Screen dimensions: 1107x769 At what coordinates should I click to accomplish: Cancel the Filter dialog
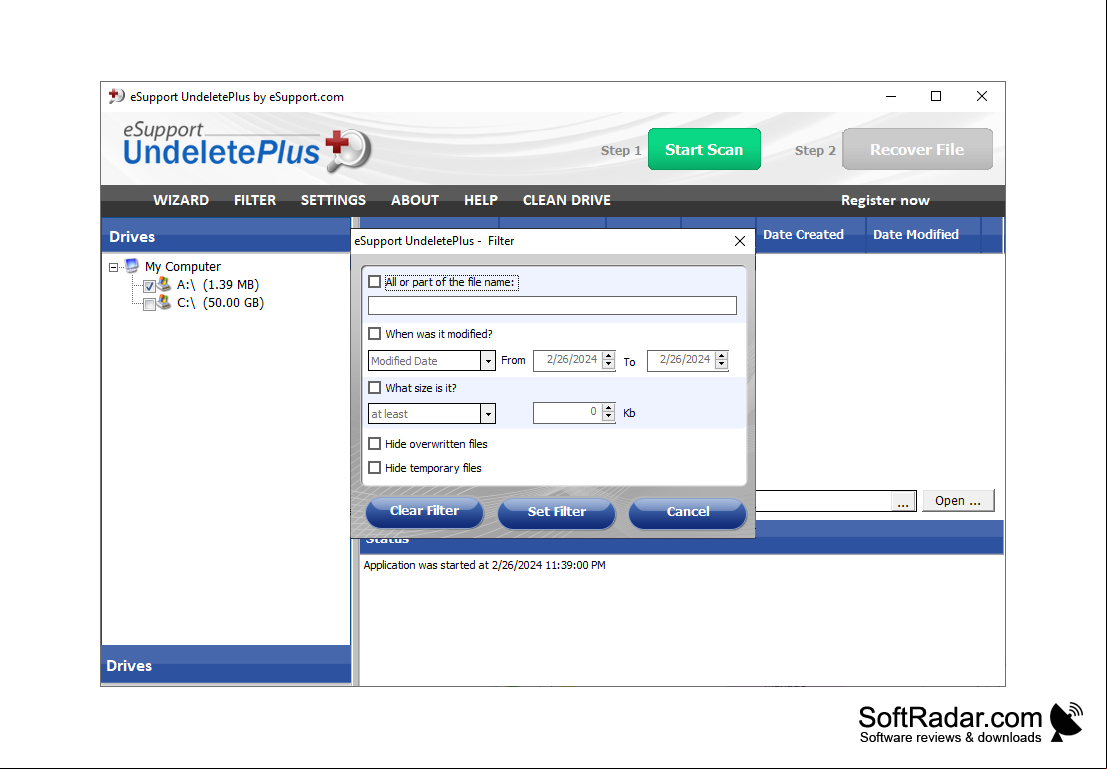688,512
